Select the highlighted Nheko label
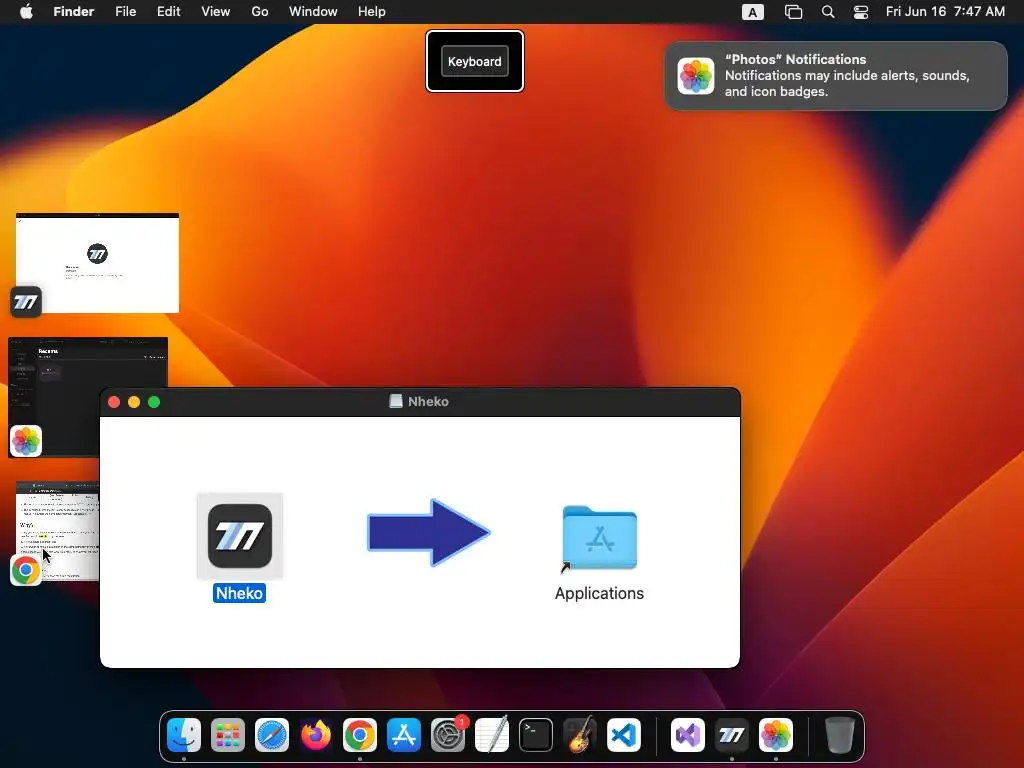1024x768 pixels. pos(239,593)
